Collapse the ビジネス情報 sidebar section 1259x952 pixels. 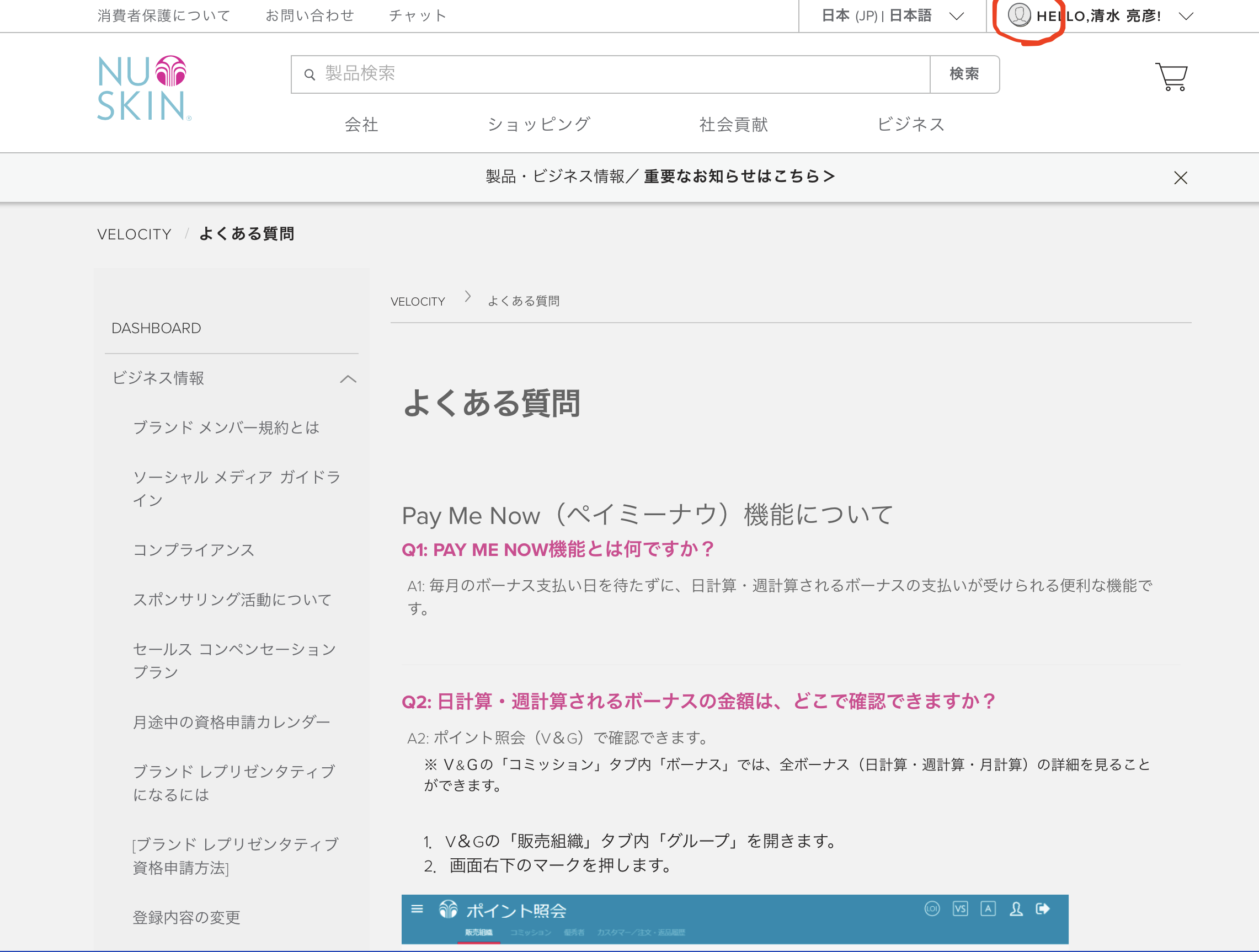click(348, 379)
